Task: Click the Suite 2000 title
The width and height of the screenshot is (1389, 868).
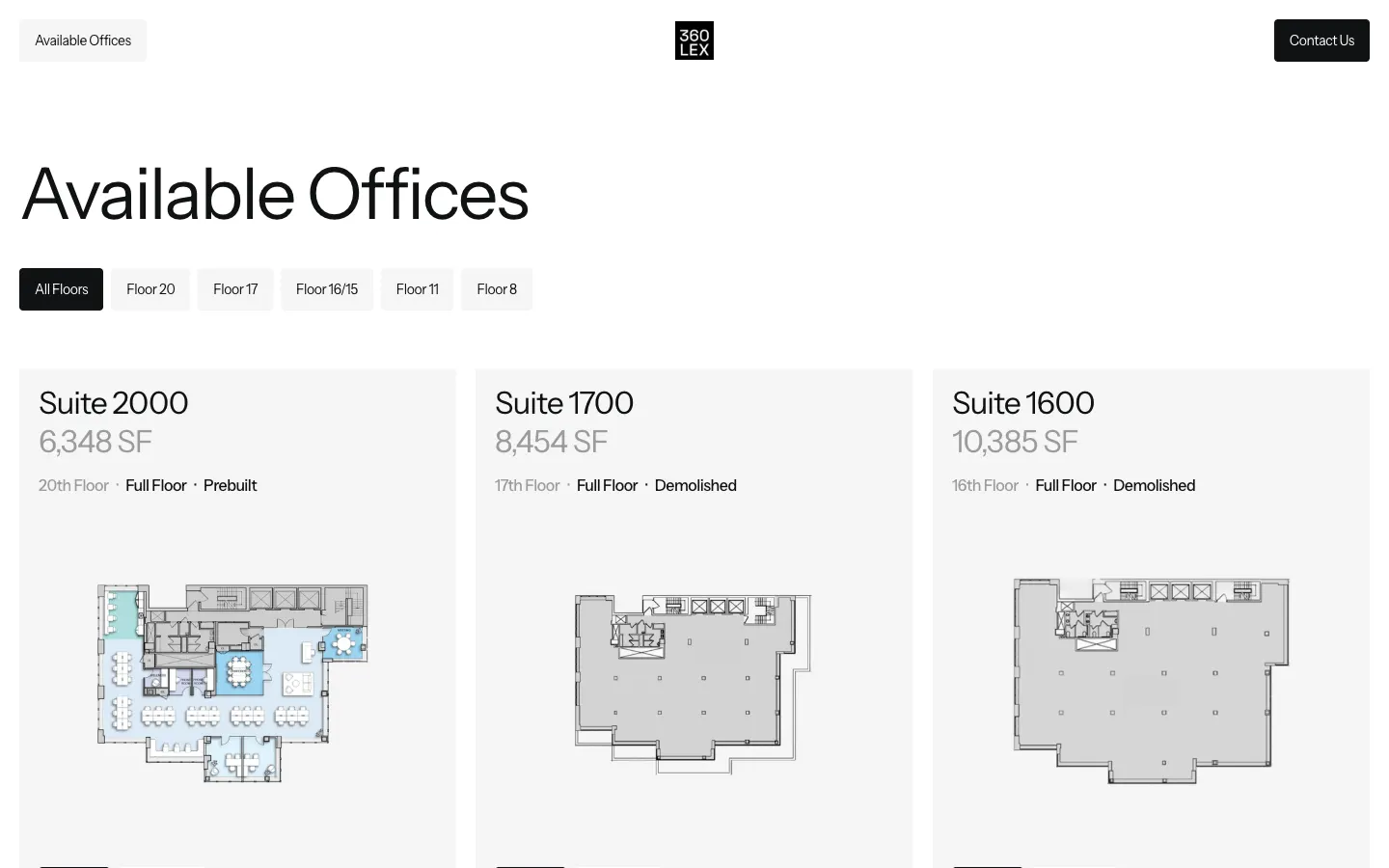Action: point(114,403)
